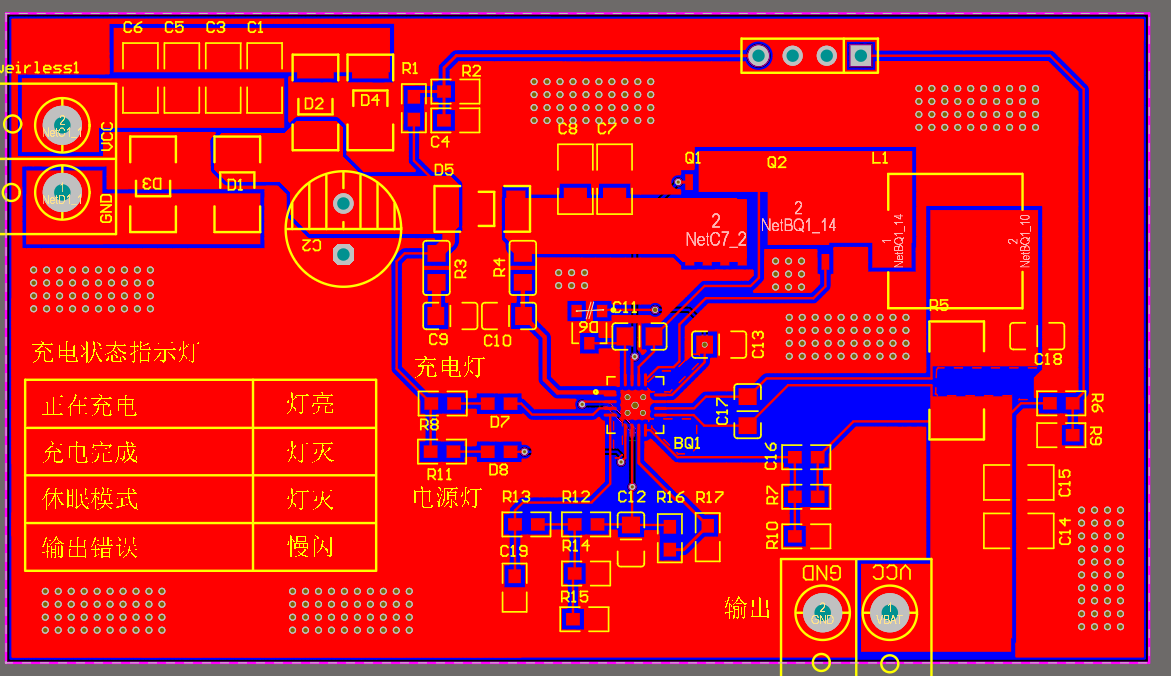Click the 电源灯 silkscreen text
The height and width of the screenshot is (676, 1171).
[x=447, y=497]
